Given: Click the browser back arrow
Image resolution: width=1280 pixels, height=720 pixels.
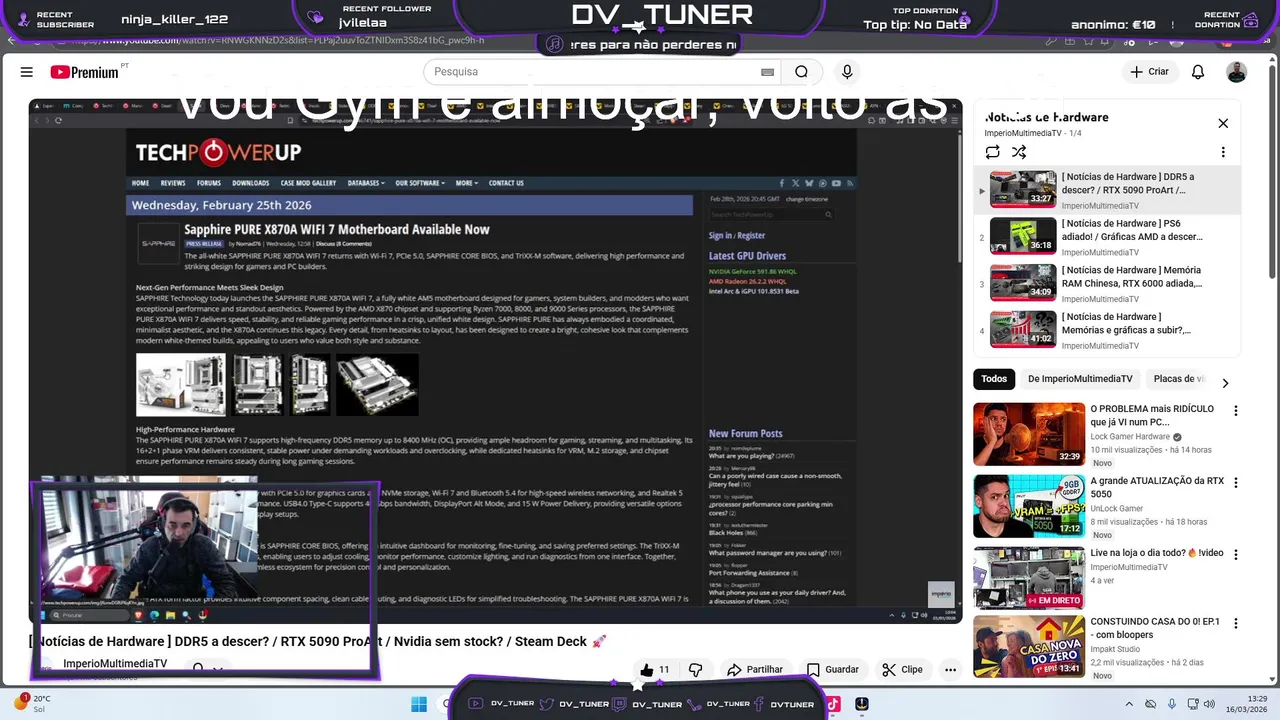Looking at the screenshot, I should [x=11, y=41].
